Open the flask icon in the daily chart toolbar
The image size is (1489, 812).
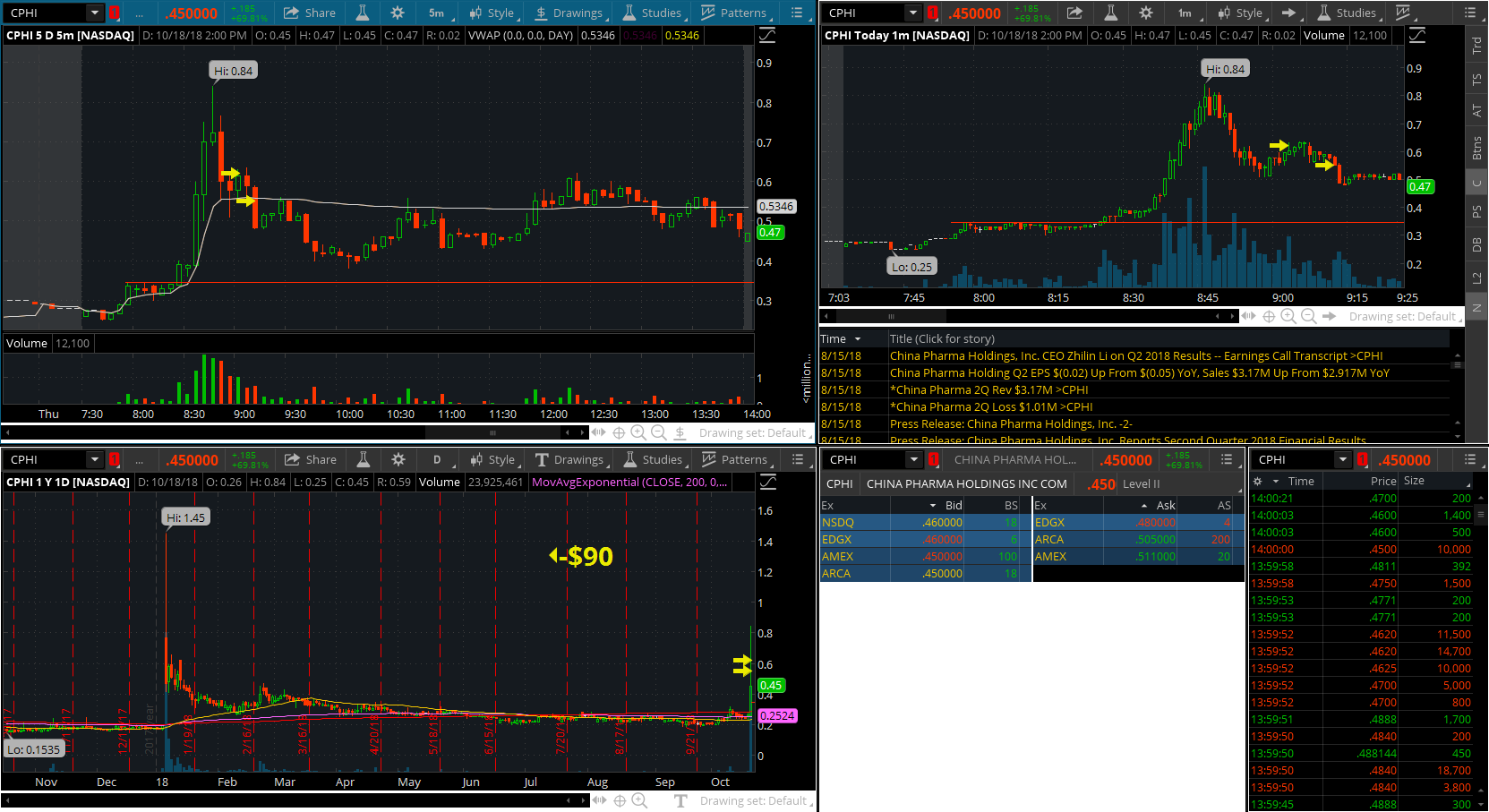pos(364,459)
